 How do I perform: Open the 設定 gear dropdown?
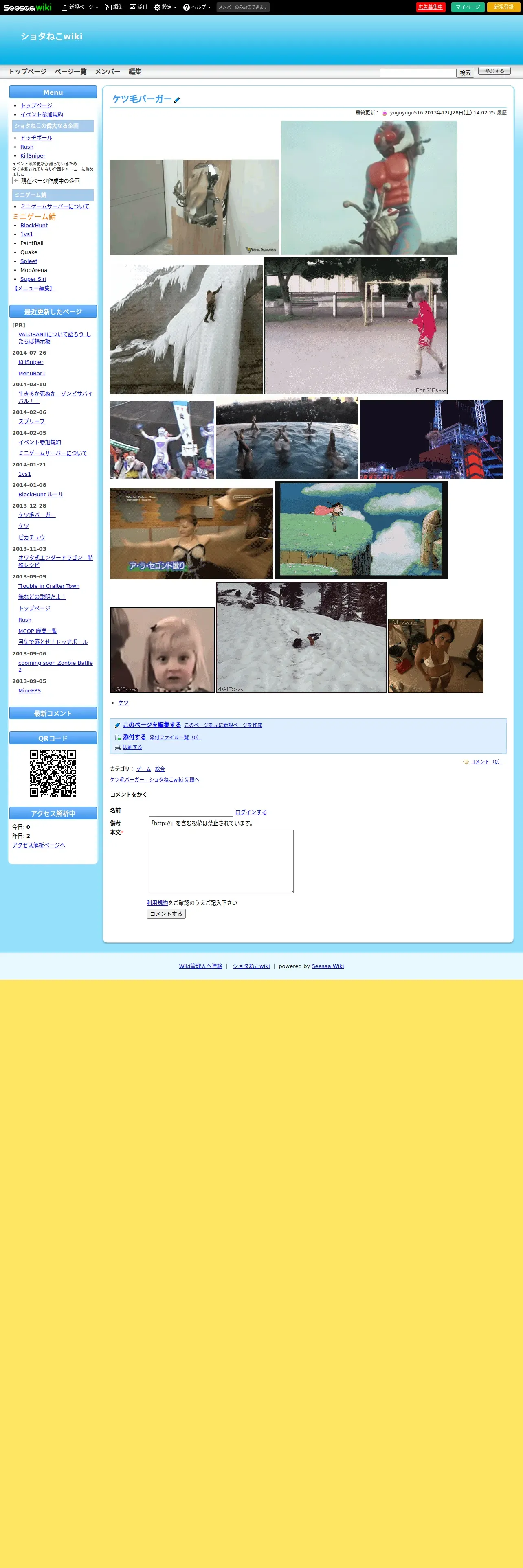pos(165,7)
